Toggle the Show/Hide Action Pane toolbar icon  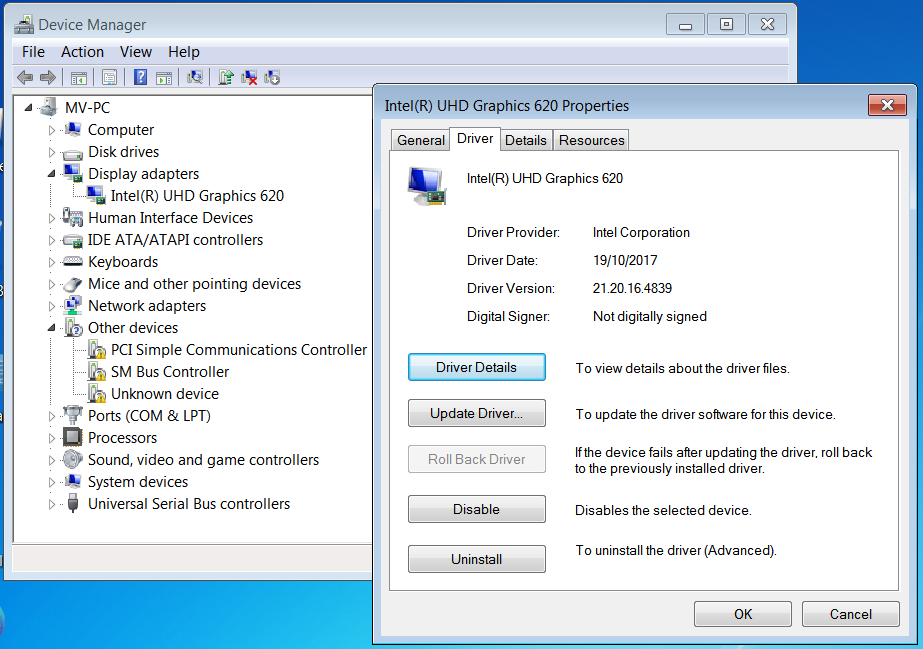(x=164, y=77)
